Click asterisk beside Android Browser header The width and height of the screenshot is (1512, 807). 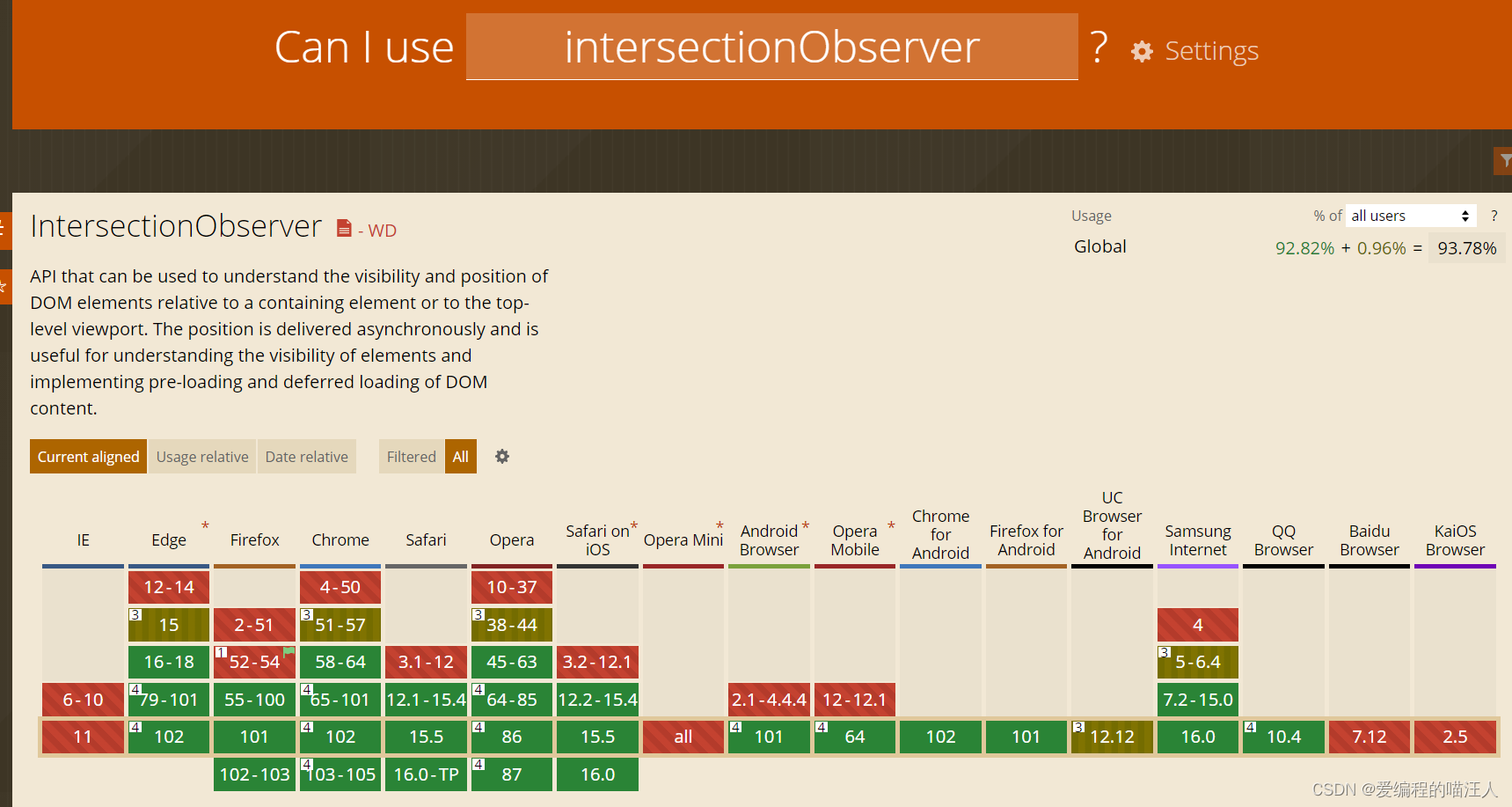(805, 526)
